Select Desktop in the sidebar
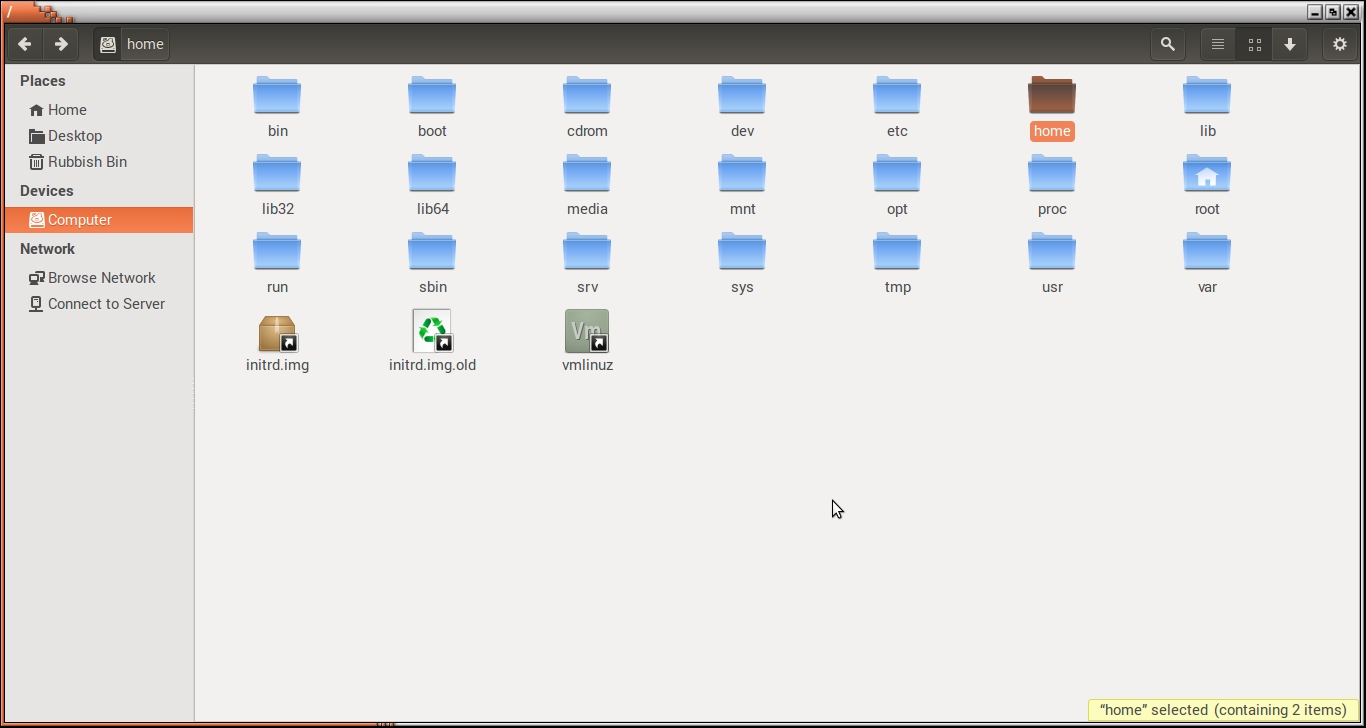Image resolution: width=1366 pixels, height=728 pixels. coord(75,136)
